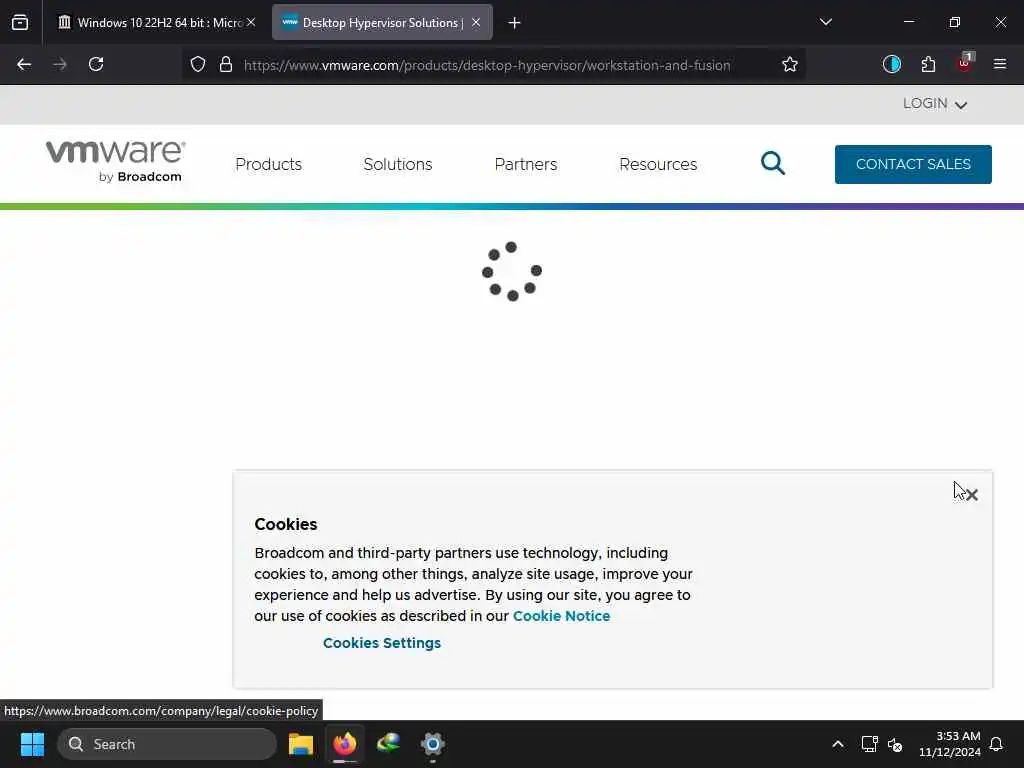Go to VMware by Broadcom logo home
This screenshot has height=768, width=1024.
pos(116,161)
